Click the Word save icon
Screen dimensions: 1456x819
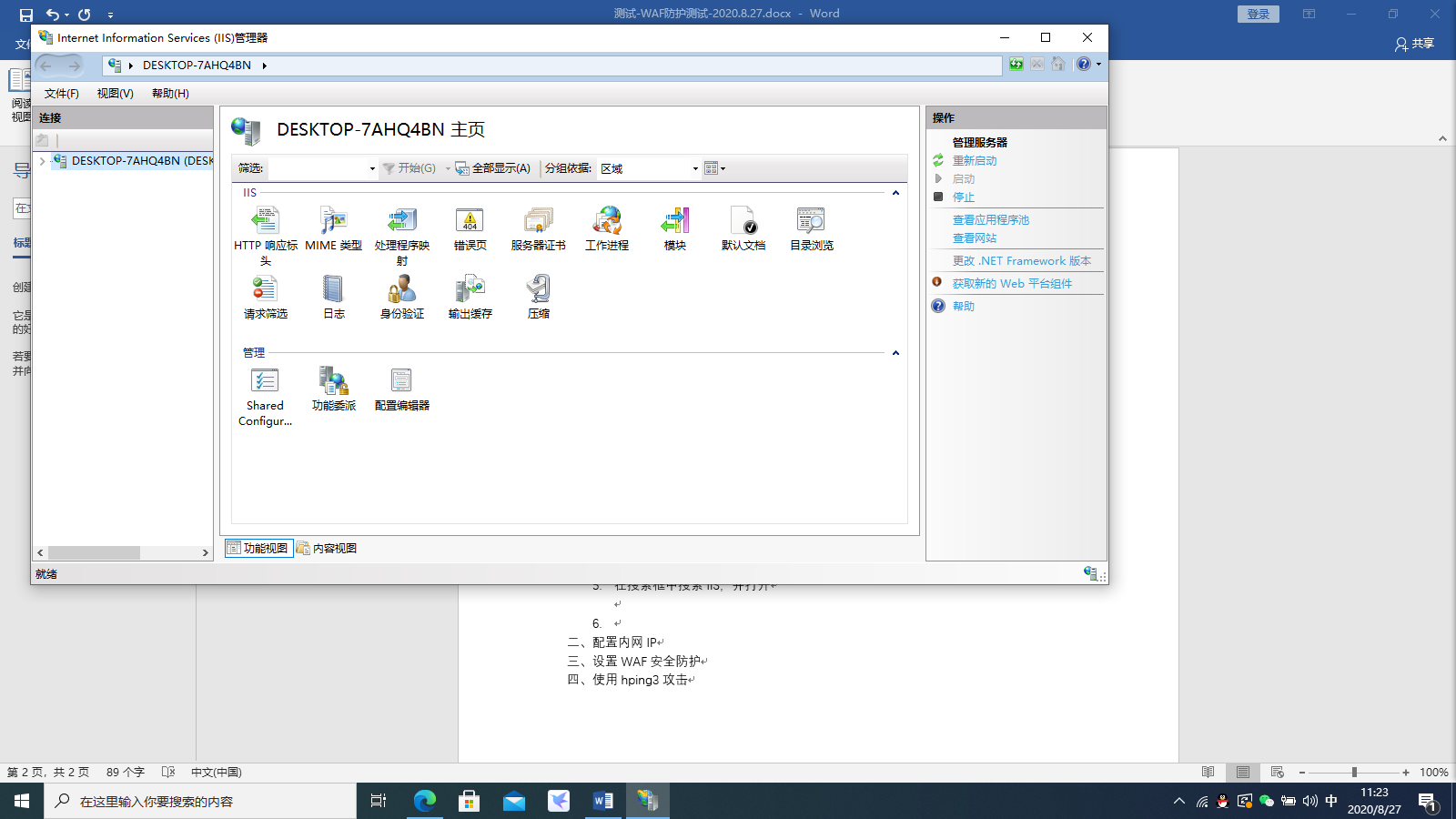click(25, 15)
